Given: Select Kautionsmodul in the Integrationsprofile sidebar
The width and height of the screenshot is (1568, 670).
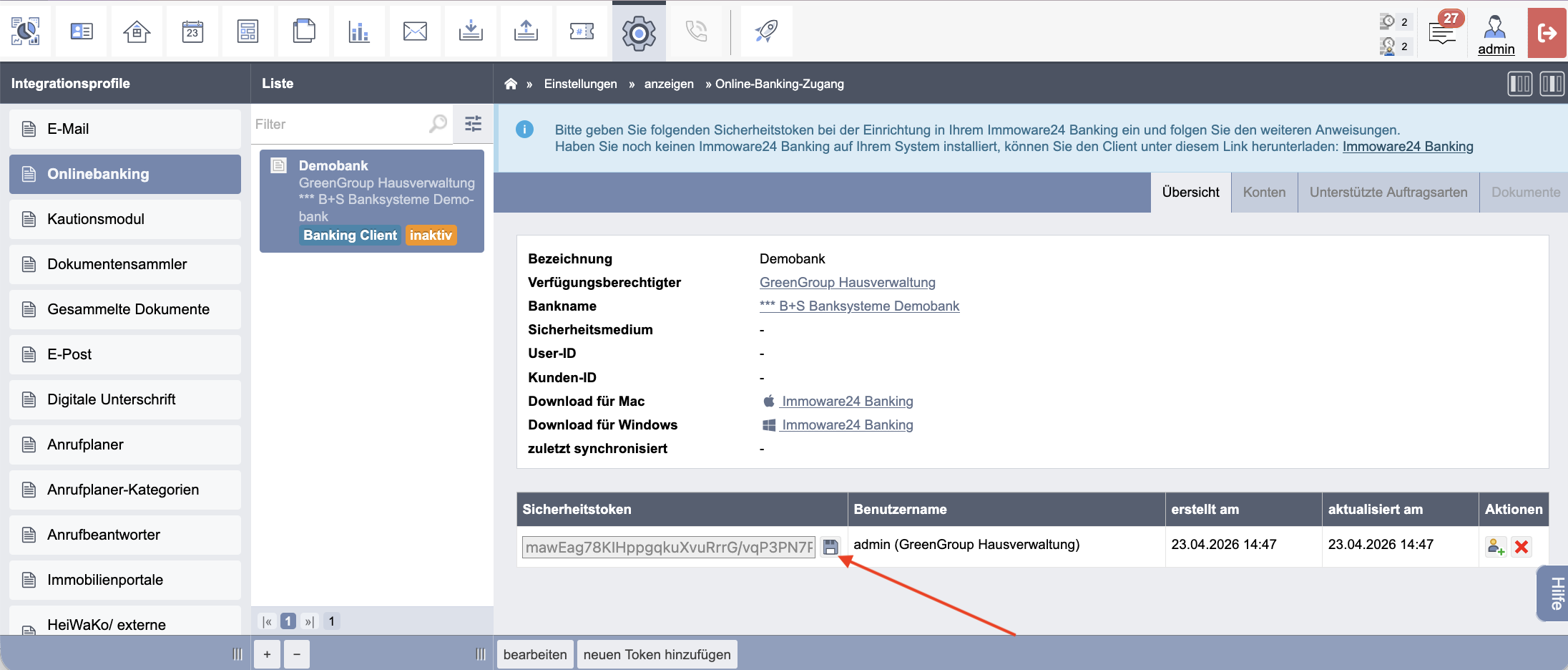Looking at the screenshot, I should pos(125,219).
